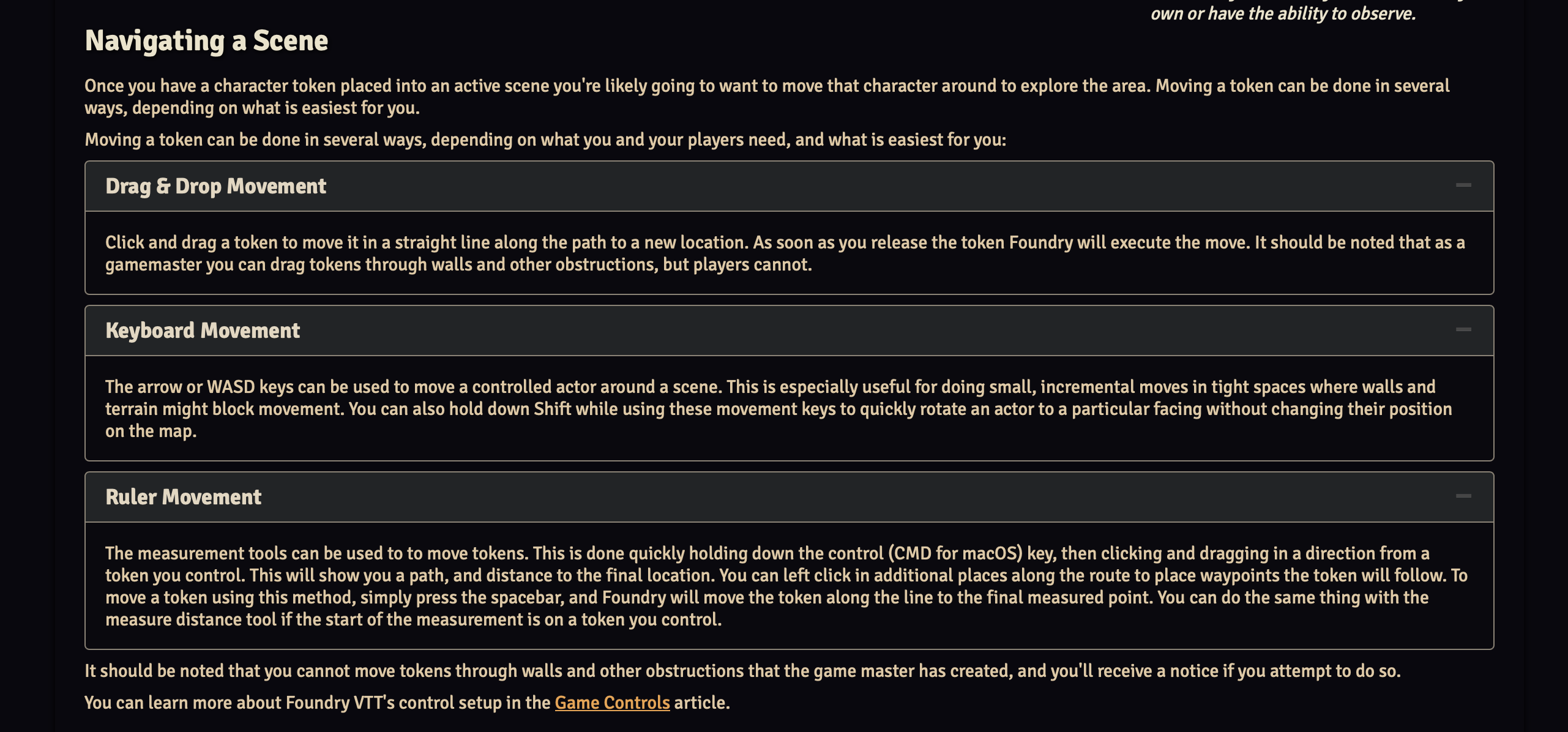
Task: Click the Drag & Drop Movement title label
Action: [x=215, y=185]
